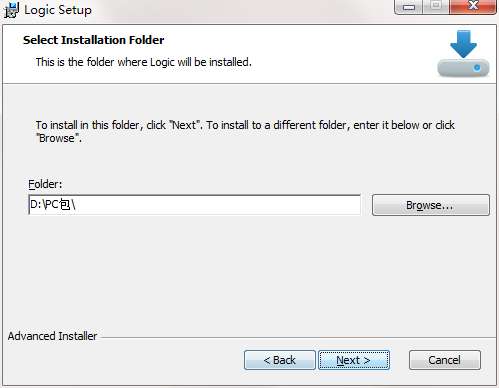Click the Logic Setup installer icon in title bar
499x388 pixels.
pos(11,10)
